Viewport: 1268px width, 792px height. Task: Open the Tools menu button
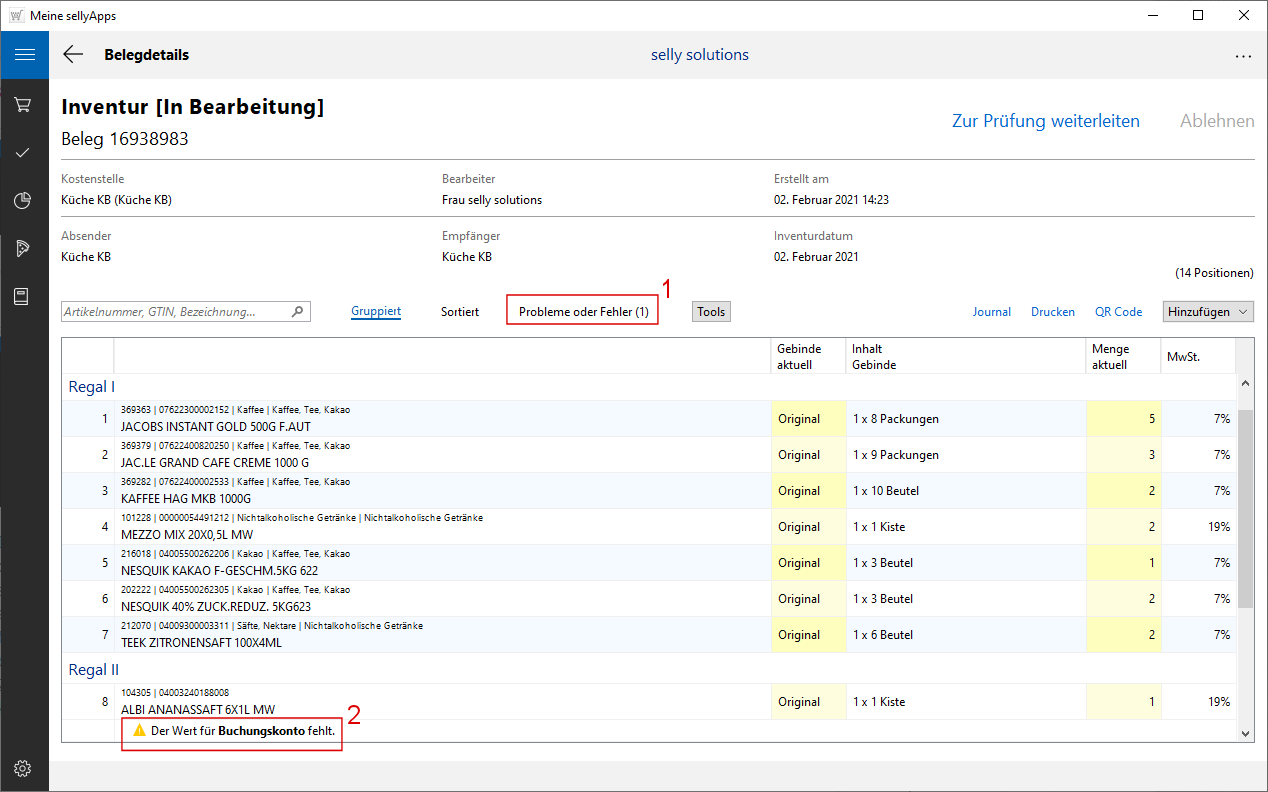tap(711, 312)
